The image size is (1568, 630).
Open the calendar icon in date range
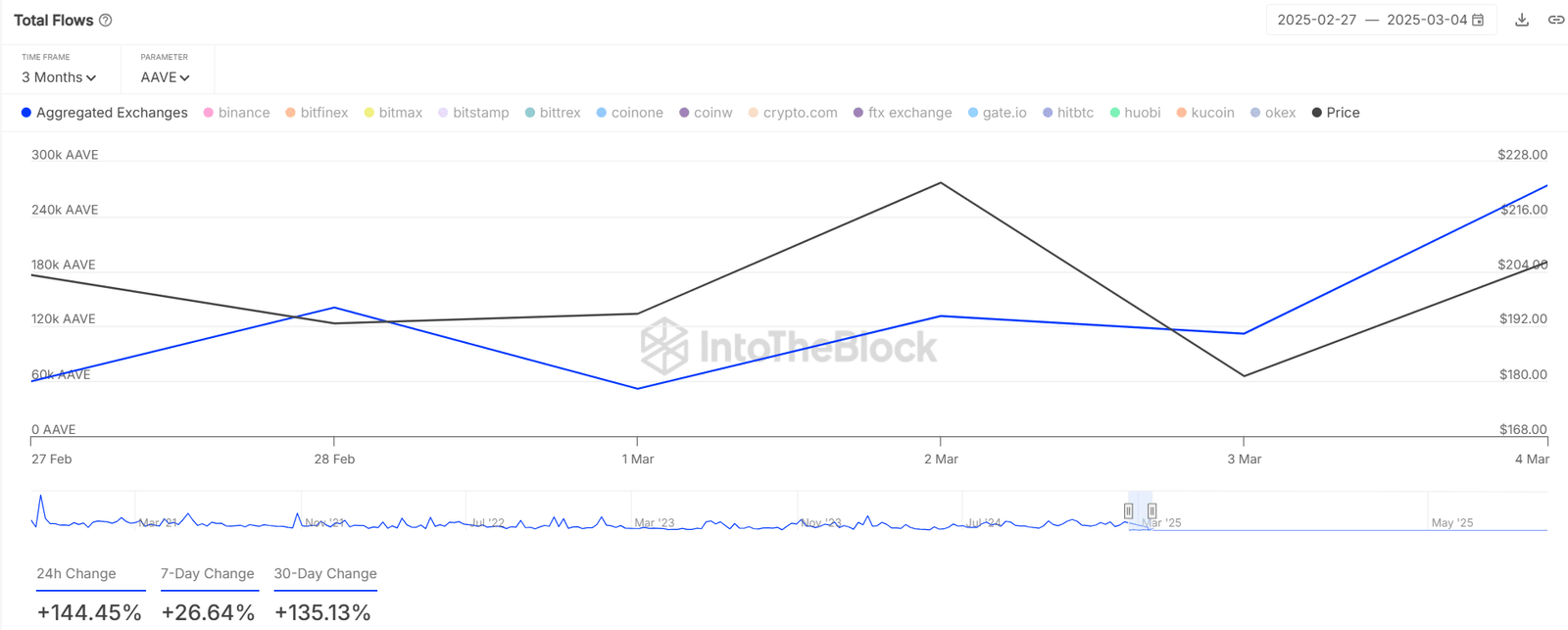[1478, 20]
